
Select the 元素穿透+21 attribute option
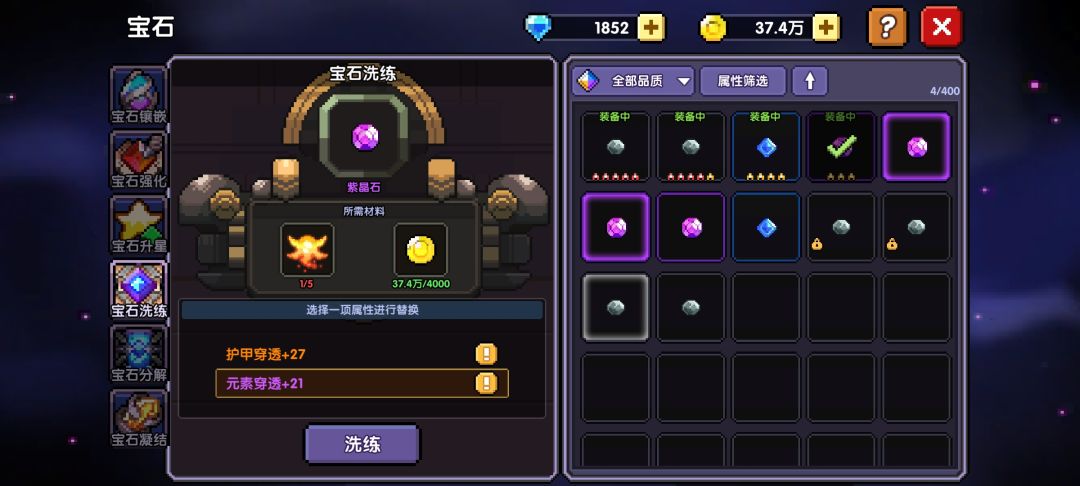pos(362,383)
